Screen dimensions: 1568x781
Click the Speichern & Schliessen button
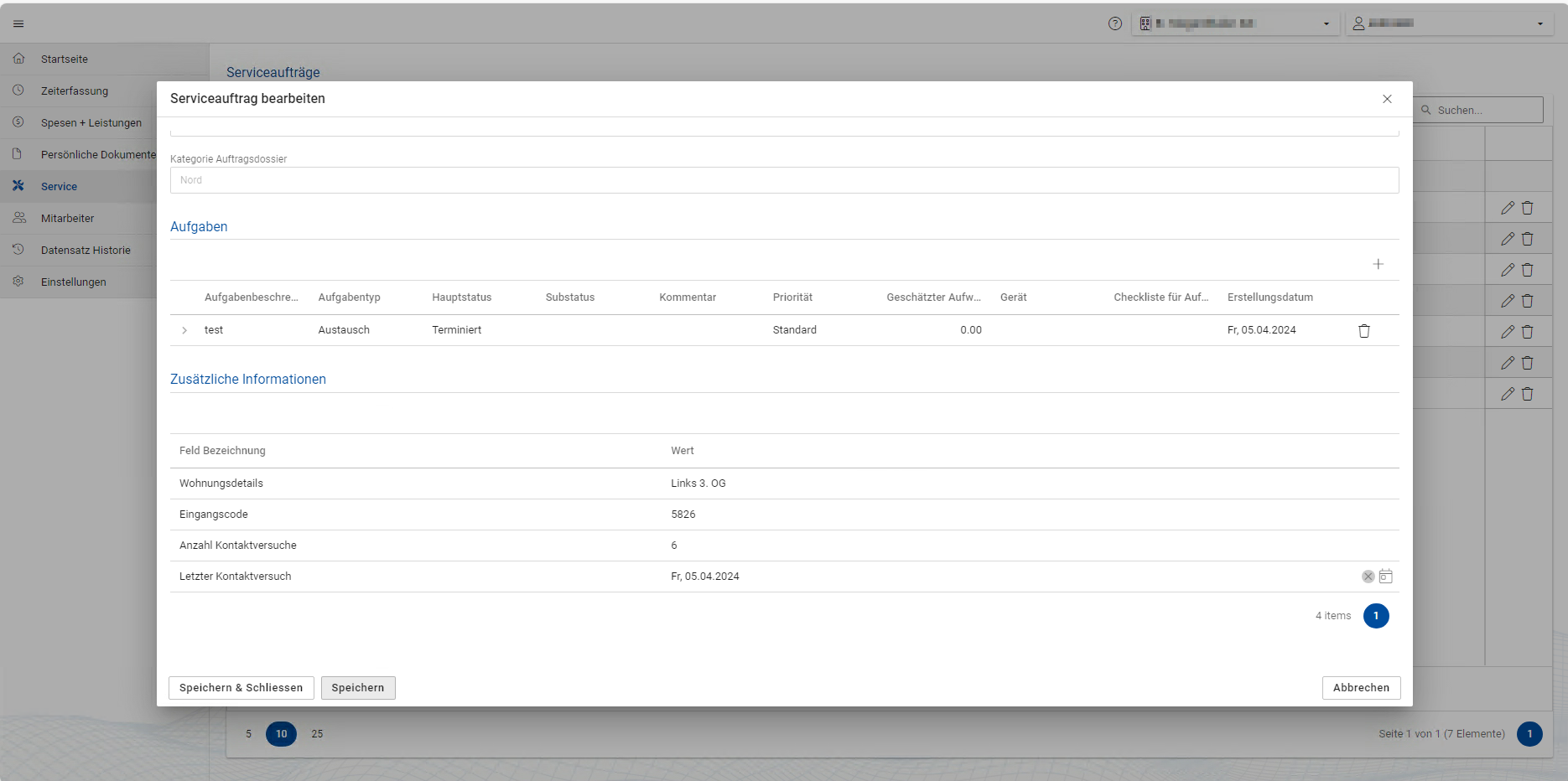pyautogui.click(x=241, y=688)
